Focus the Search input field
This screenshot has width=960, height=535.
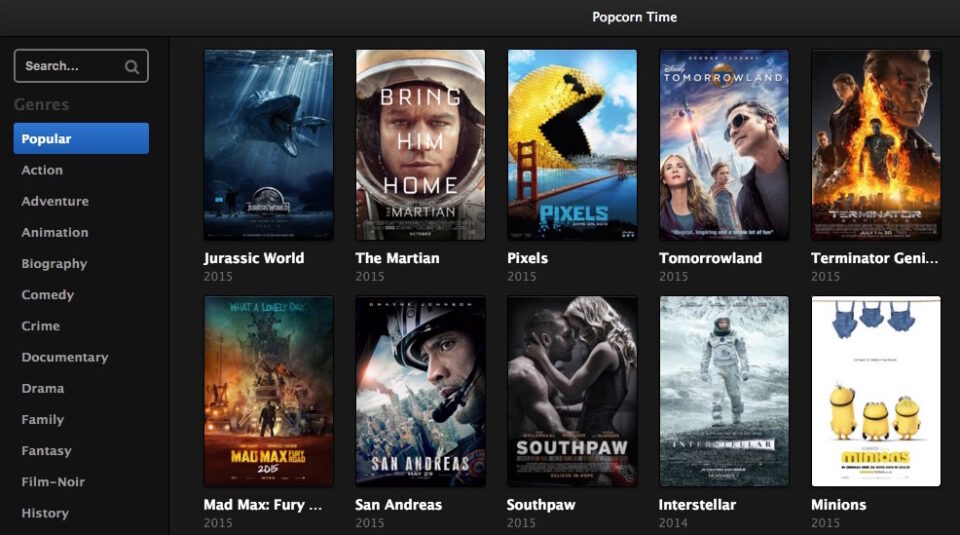(81, 66)
